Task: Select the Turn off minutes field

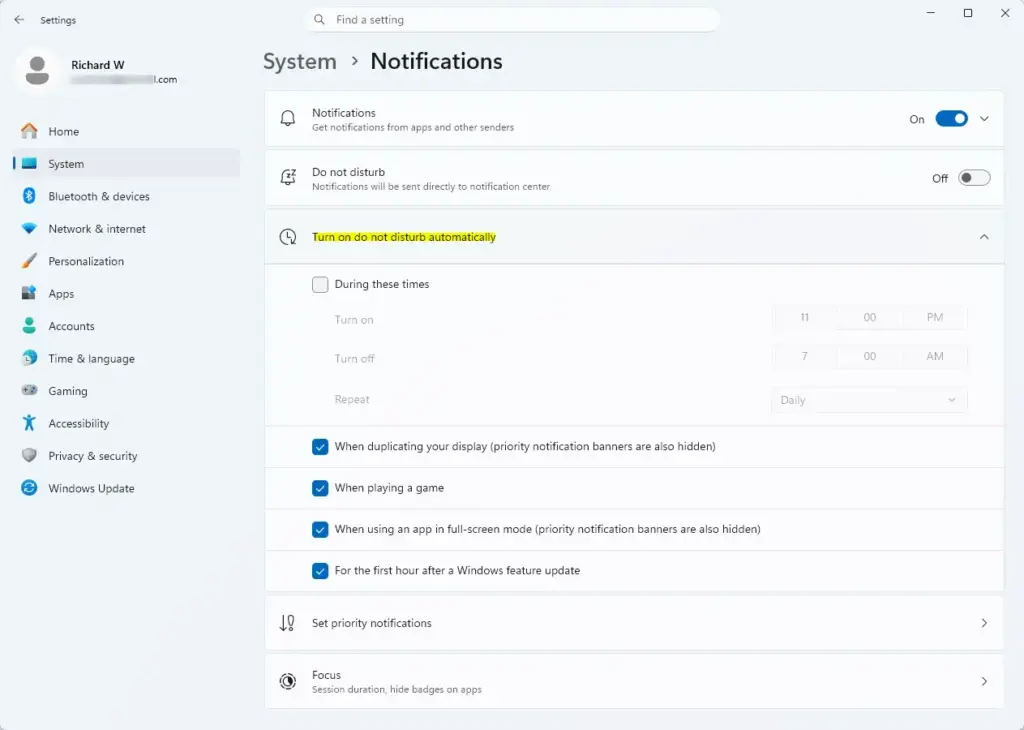Action: [869, 357]
